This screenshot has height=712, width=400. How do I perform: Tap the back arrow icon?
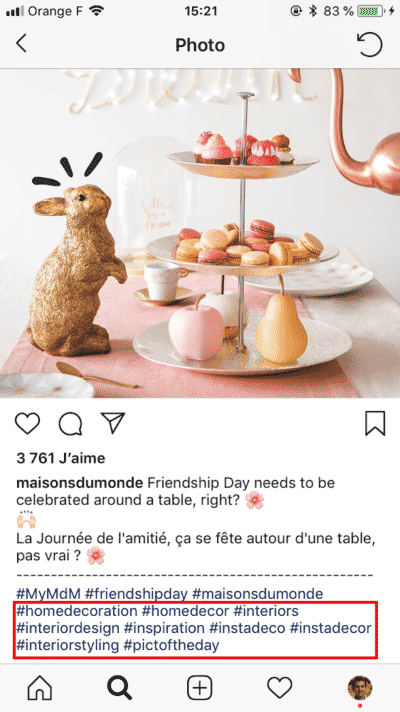tap(21, 44)
